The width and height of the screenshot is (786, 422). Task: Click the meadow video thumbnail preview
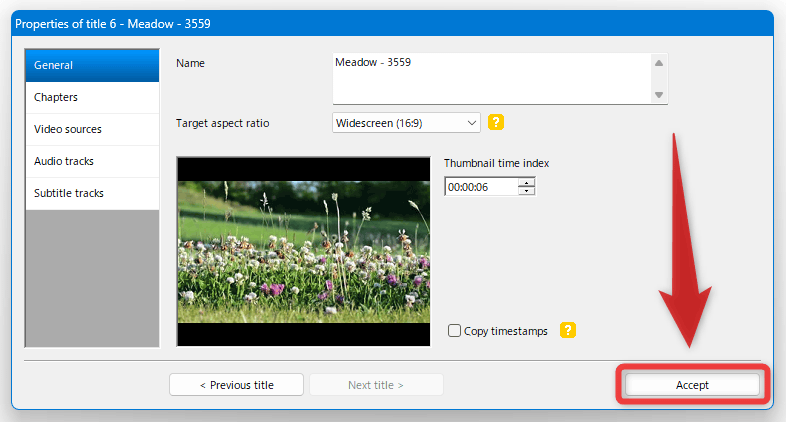click(x=303, y=252)
